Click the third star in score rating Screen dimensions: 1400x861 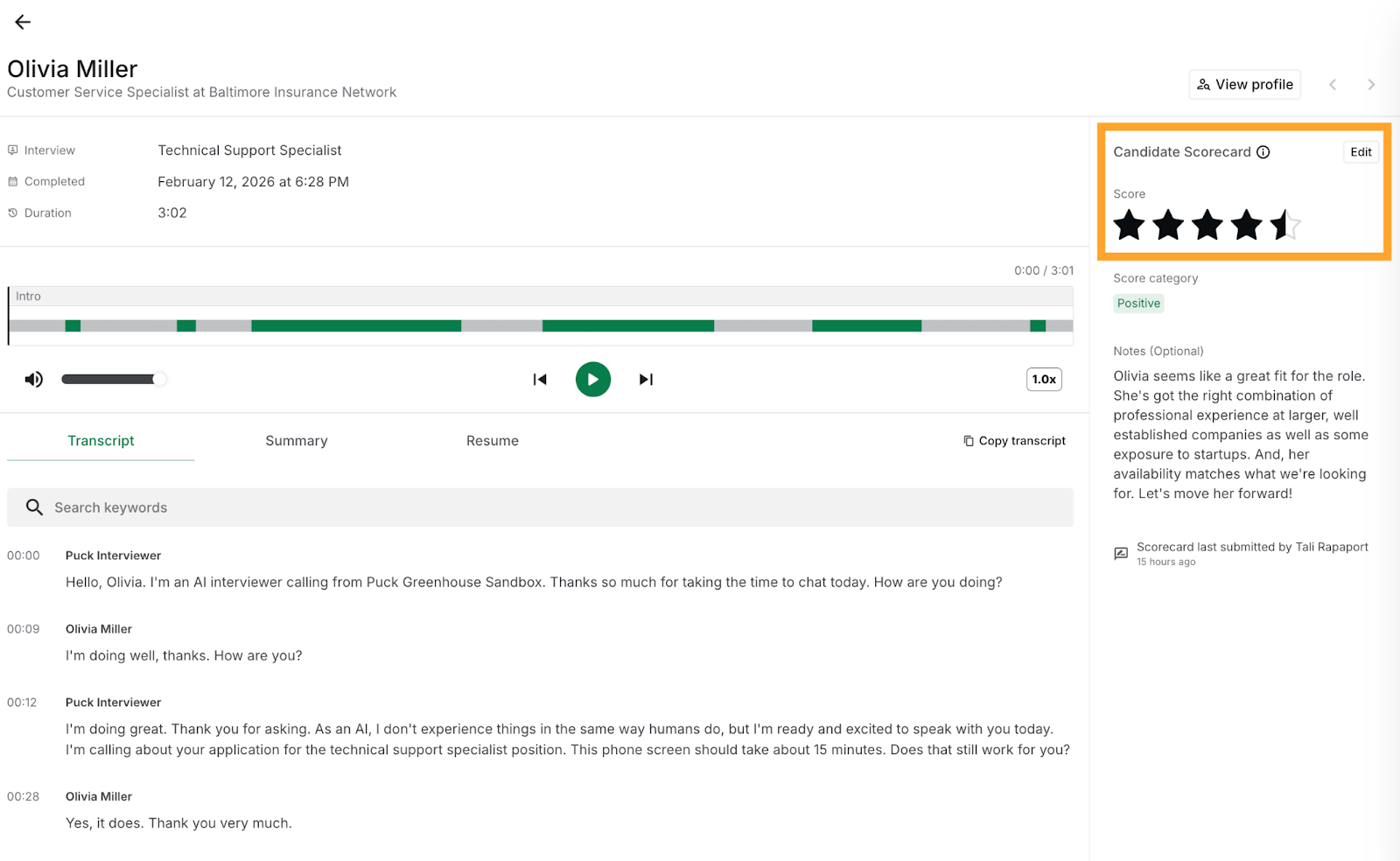tap(1207, 225)
